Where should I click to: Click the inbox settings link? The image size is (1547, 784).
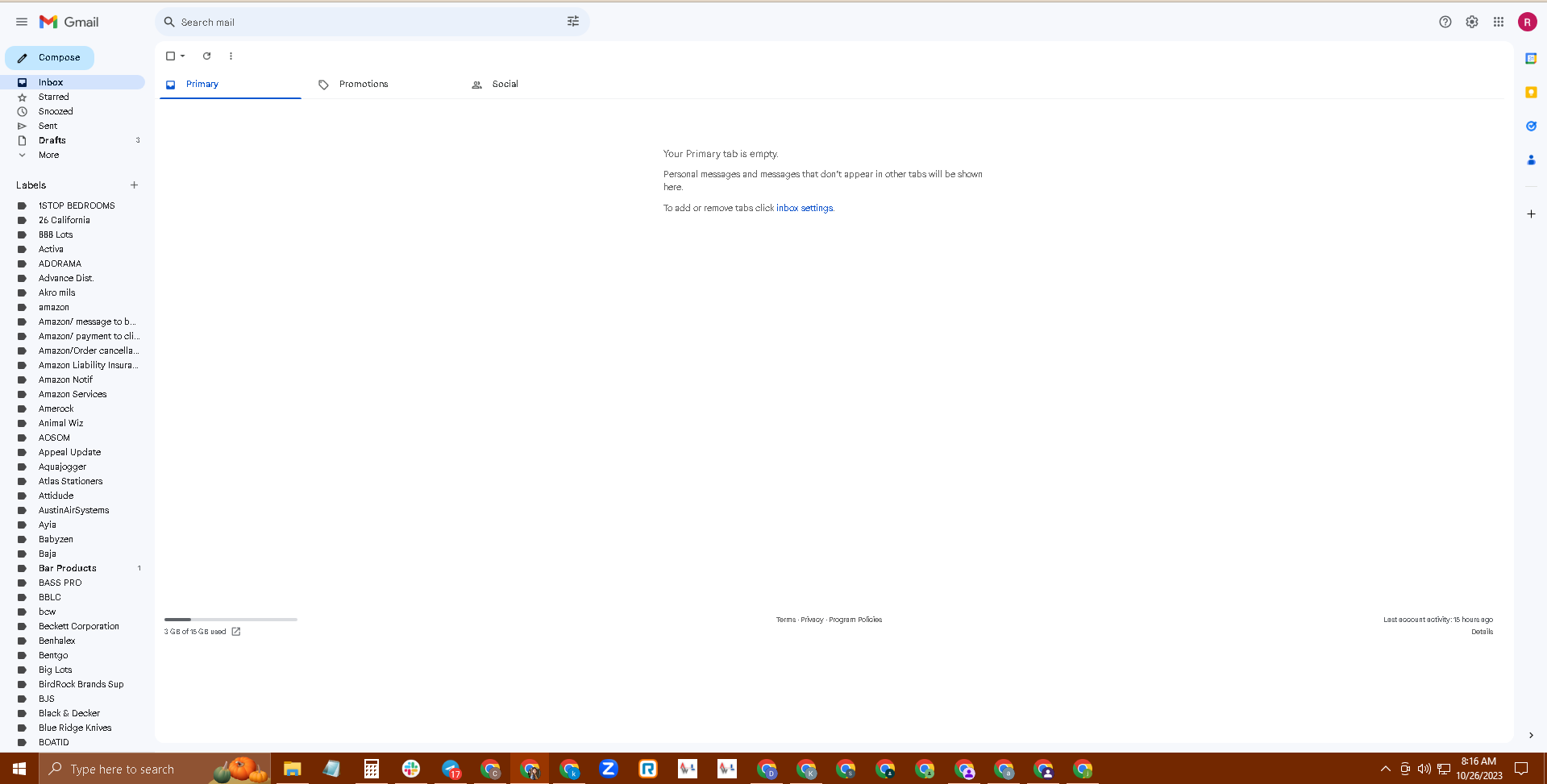[x=805, y=208]
